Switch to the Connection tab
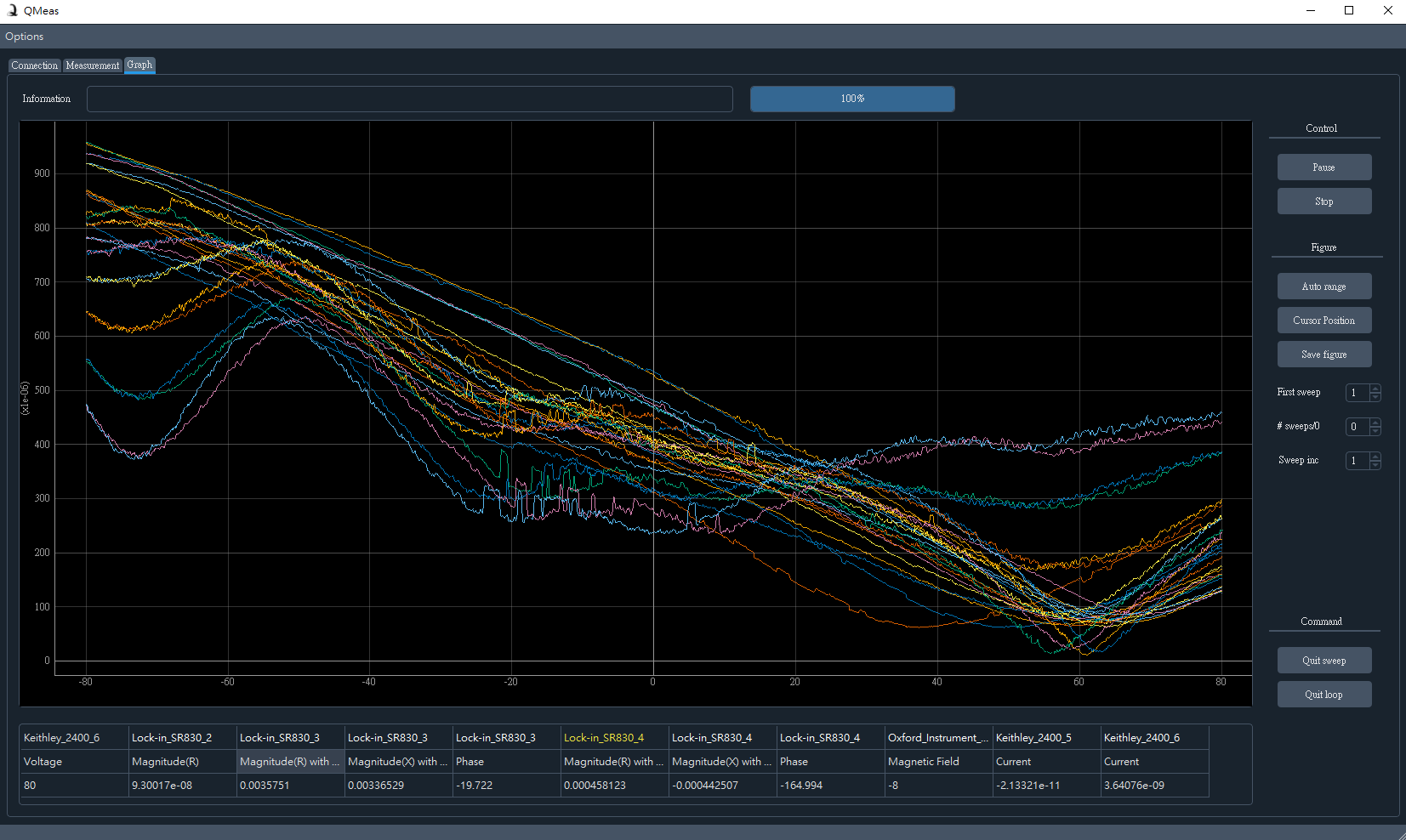This screenshot has width=1406, height=840. [x=35, y=65]
